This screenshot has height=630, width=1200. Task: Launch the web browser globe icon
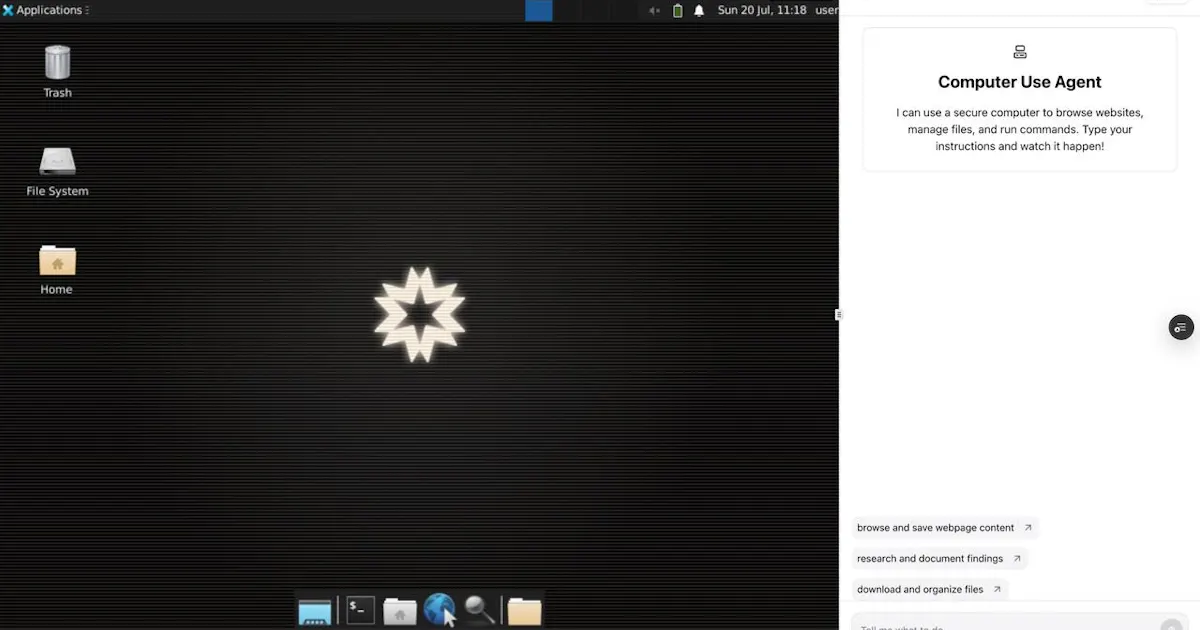440,609
